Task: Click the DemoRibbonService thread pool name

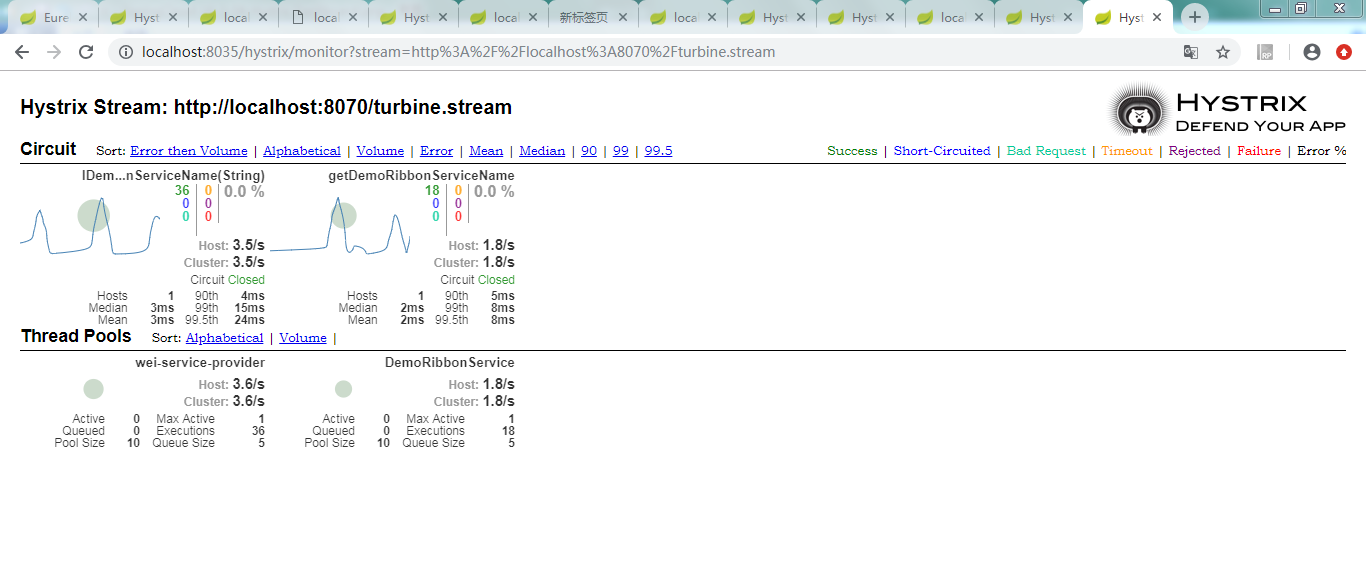Action: [x=450, y=363]
